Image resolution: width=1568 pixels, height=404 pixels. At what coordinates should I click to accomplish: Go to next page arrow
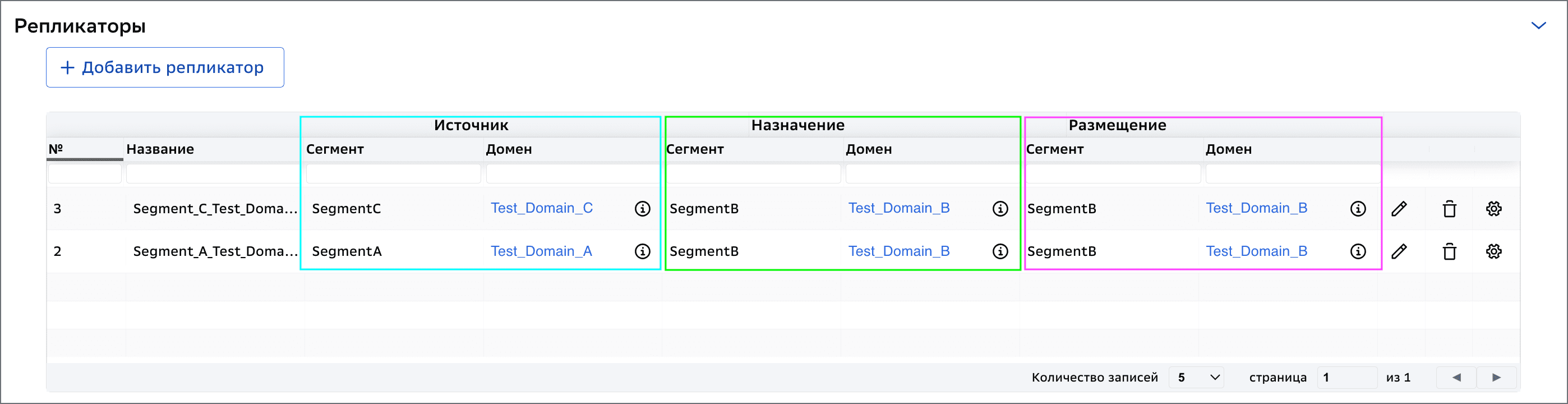click(x=1496, y=377)
